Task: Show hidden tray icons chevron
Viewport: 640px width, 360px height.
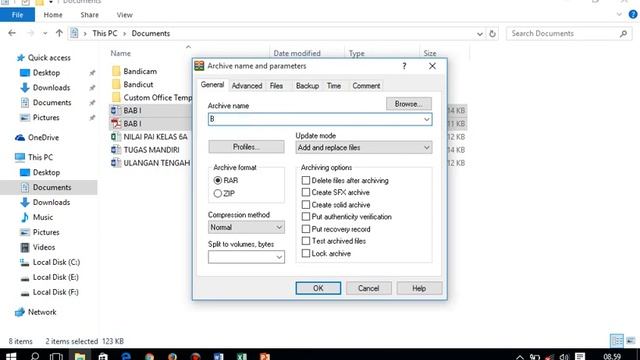Action: pos(520,357)
